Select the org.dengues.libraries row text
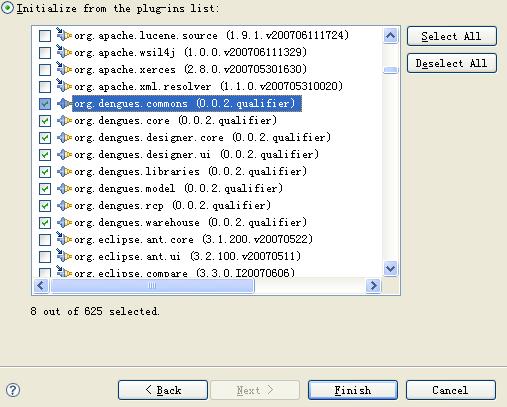507x407 pixels. pos(190,171)
